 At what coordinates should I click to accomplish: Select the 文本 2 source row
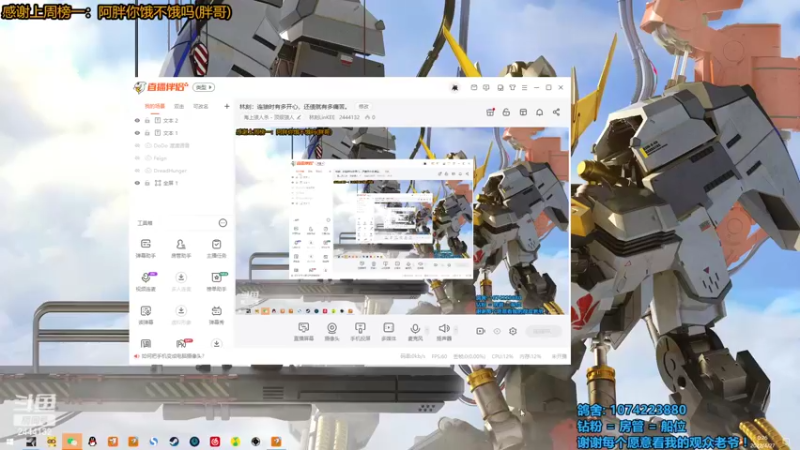point(181,120)
